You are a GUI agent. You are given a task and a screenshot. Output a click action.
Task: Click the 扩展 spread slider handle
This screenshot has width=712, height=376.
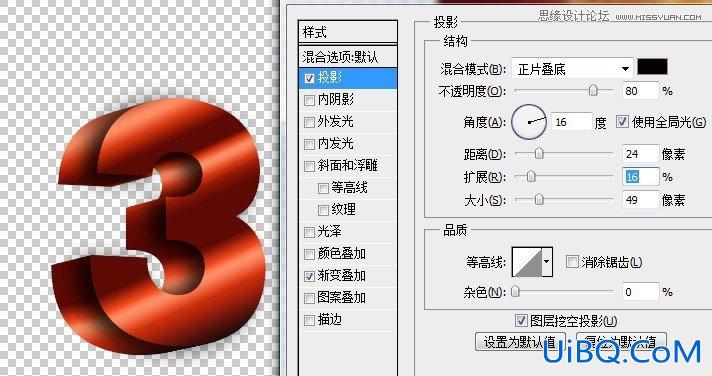coord(531,176)
